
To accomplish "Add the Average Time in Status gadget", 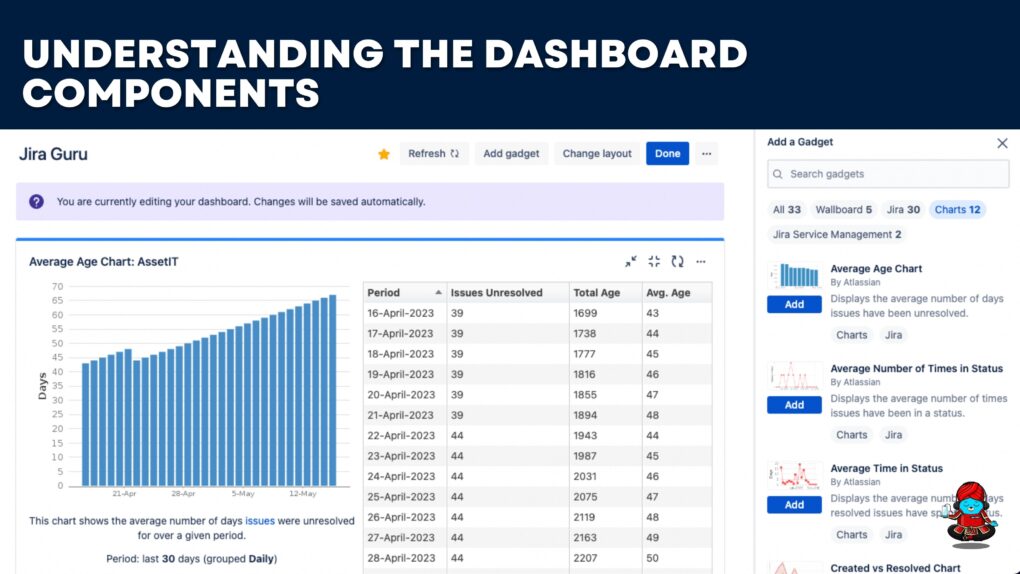I will click(794, 505).
